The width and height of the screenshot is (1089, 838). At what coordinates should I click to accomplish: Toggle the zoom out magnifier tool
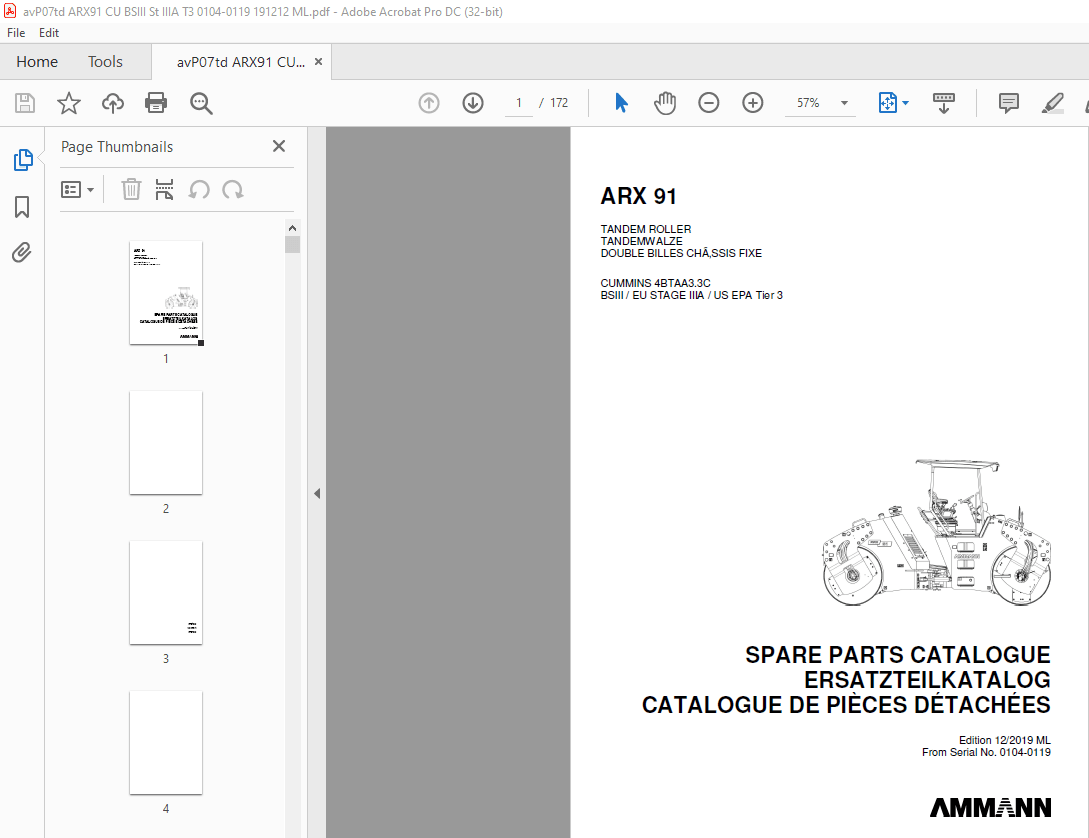click(200, 102)
